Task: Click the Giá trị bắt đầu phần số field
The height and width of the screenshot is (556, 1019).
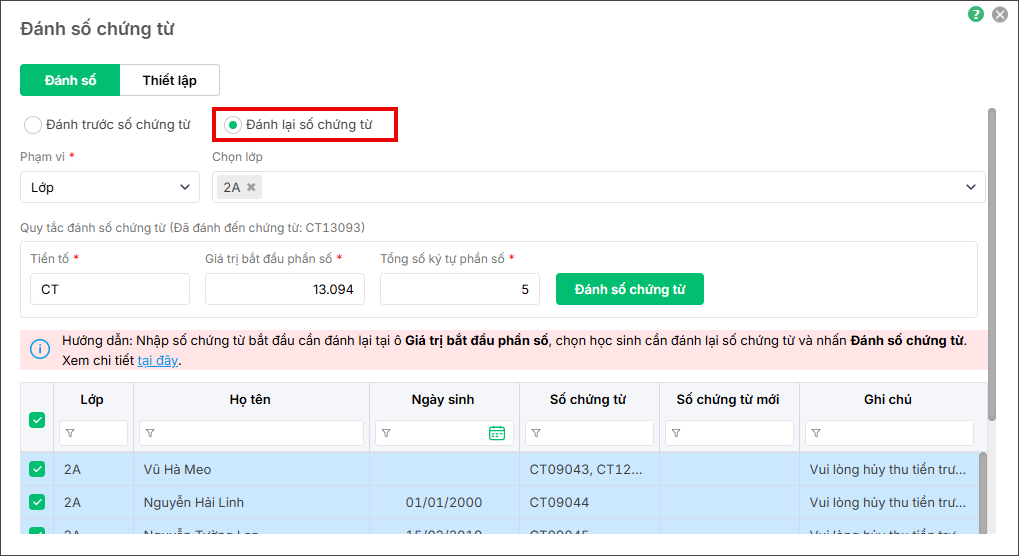Action: coord(285,289)
